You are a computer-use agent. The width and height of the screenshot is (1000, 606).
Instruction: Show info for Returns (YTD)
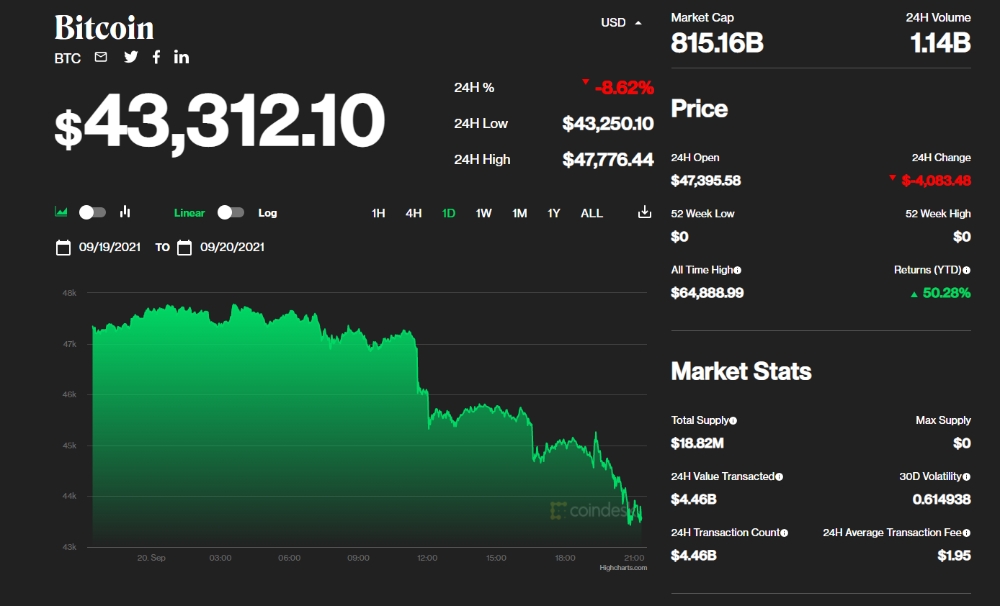pyautogui.click(x=966, y=270)
